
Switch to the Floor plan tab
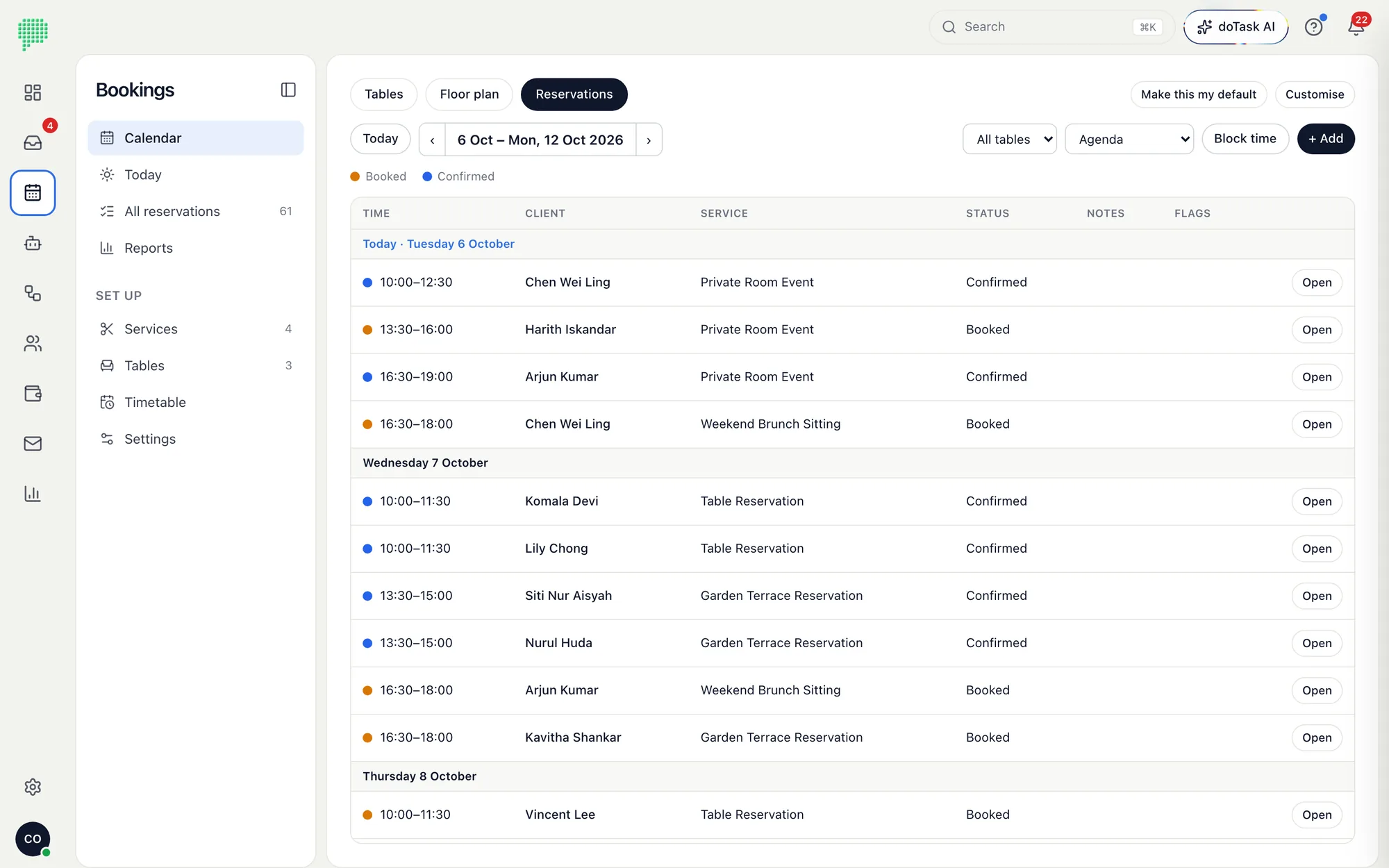[469, 94]
